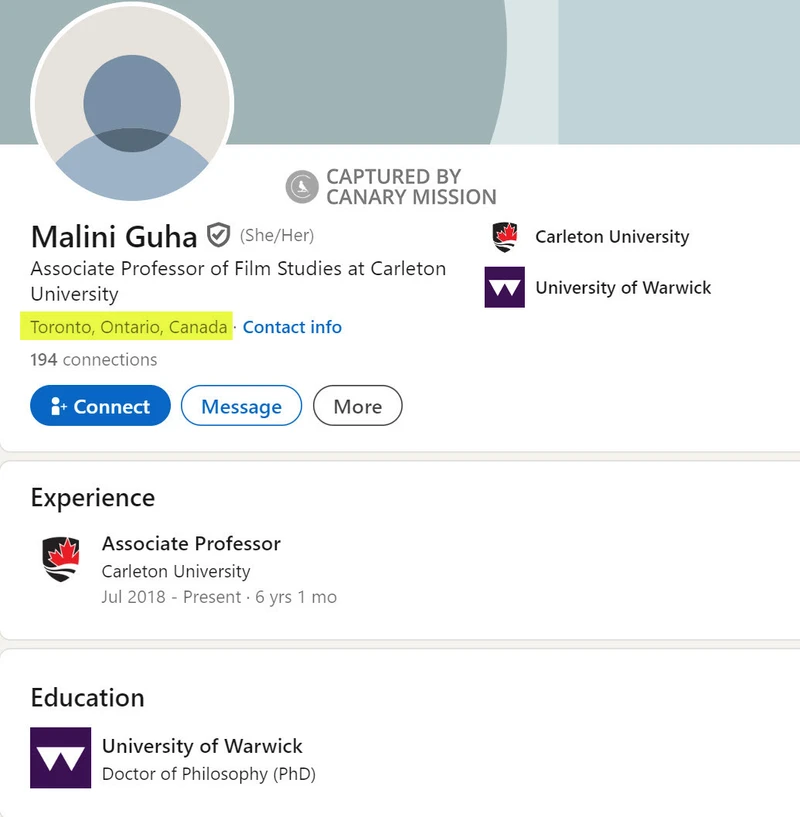Click the Malini Guha profile name
The width and height of the screenshot is (800, 817).
(114, 237)
